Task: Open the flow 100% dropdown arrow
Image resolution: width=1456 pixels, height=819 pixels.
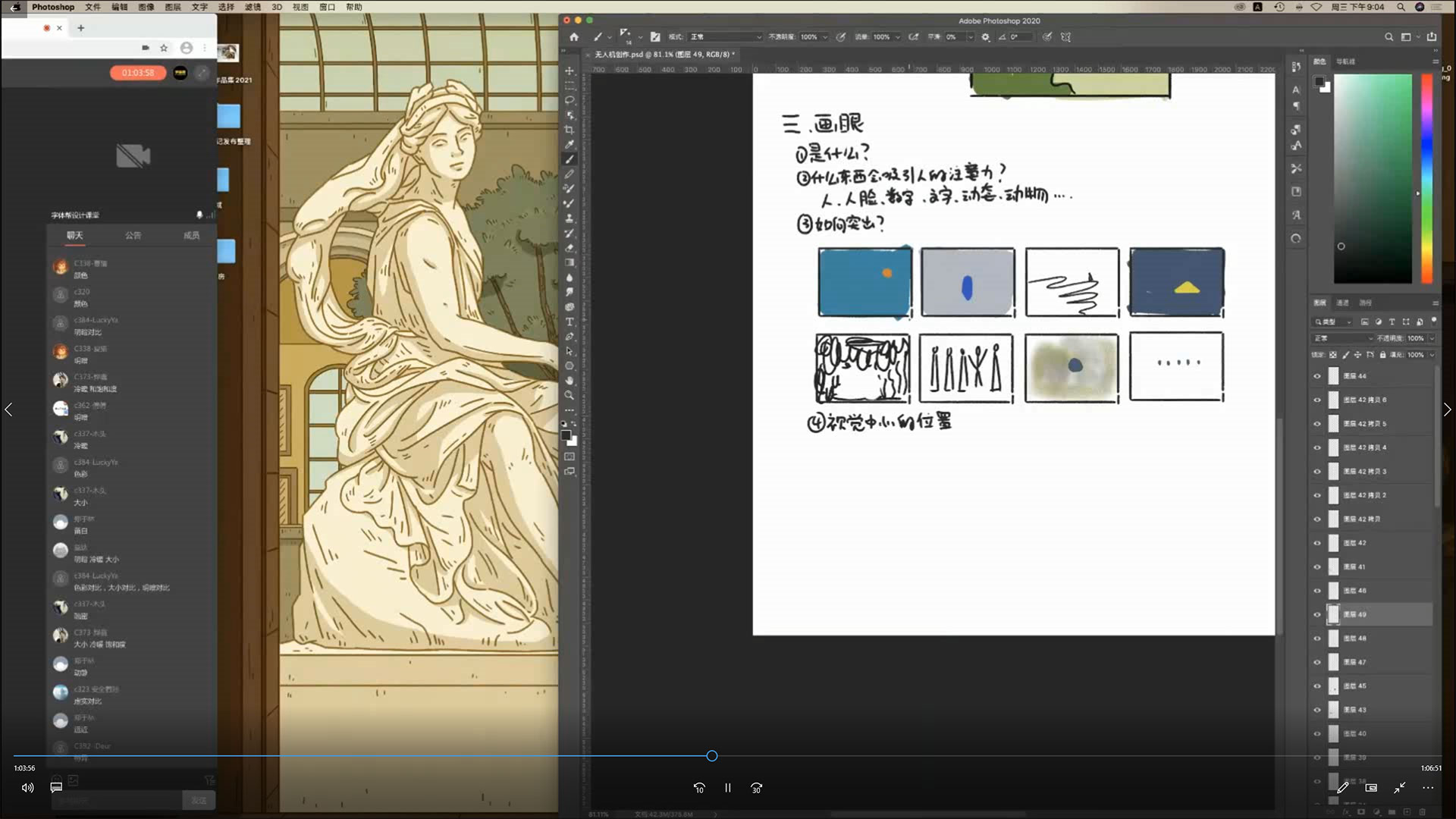Action: pyautogui.click(x=897, y=36)
